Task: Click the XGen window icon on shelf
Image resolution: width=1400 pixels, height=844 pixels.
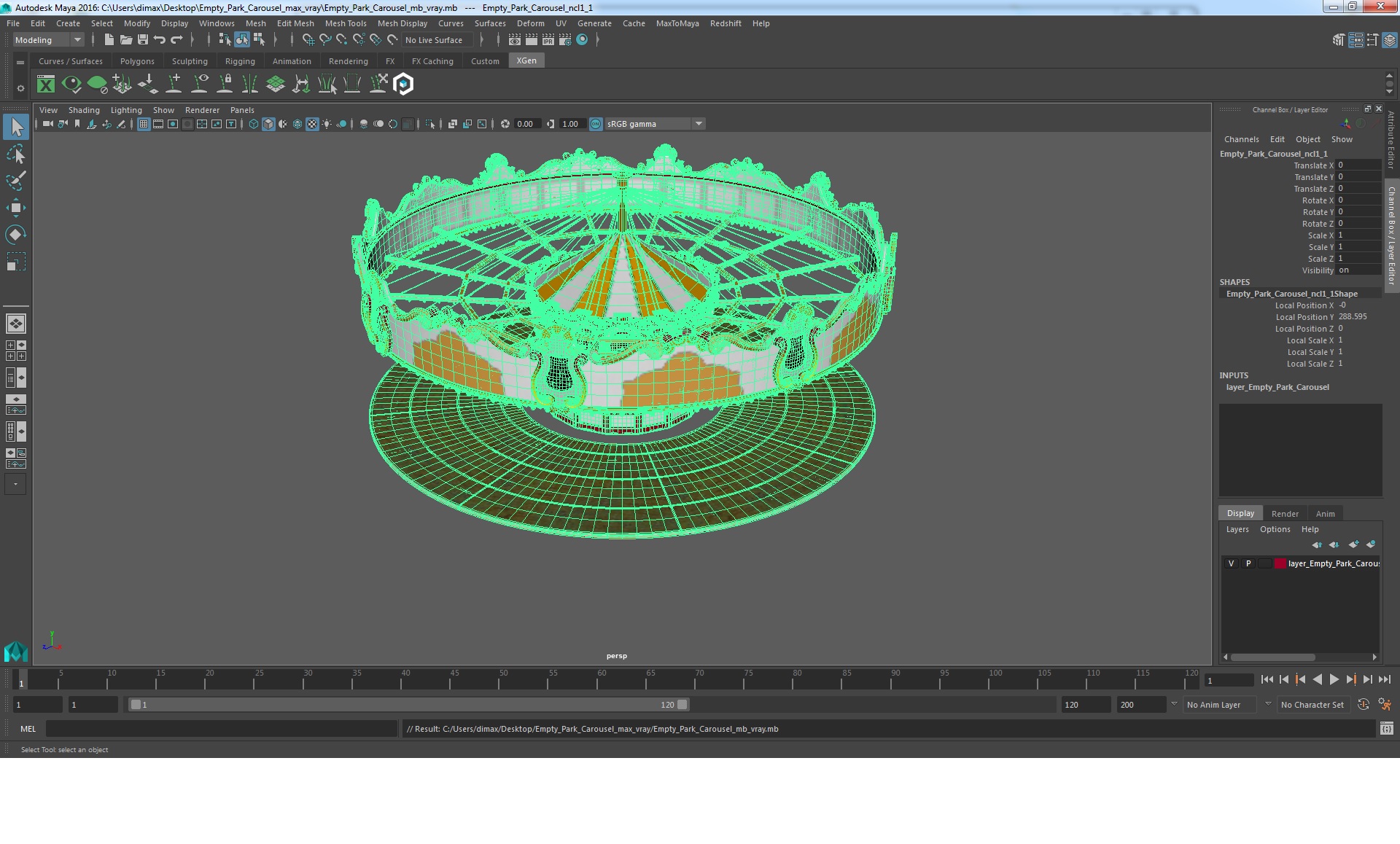Action: tap(46, 85)
